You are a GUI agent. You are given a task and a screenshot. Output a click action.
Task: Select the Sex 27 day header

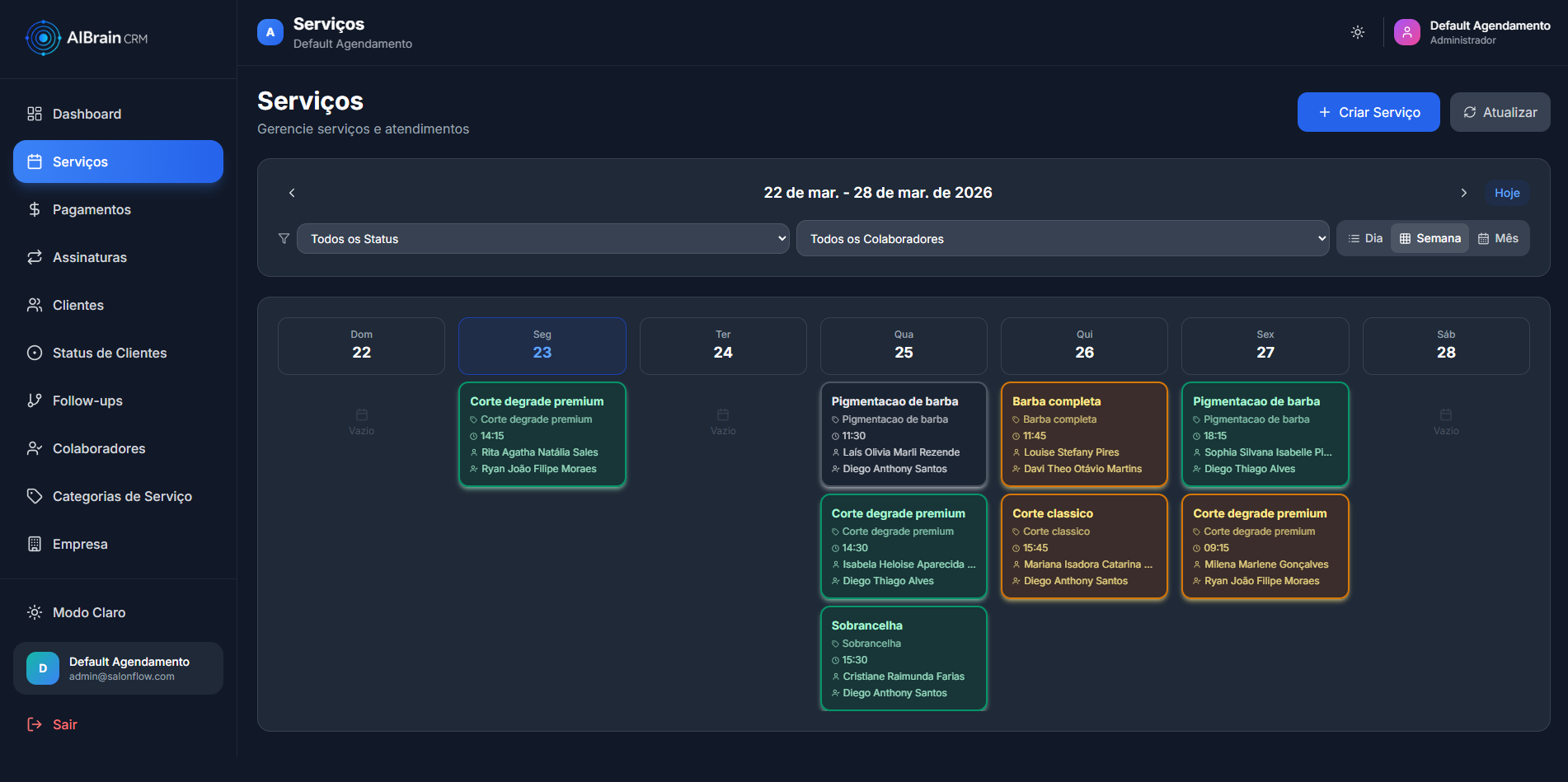click(x=1265, y=346)
